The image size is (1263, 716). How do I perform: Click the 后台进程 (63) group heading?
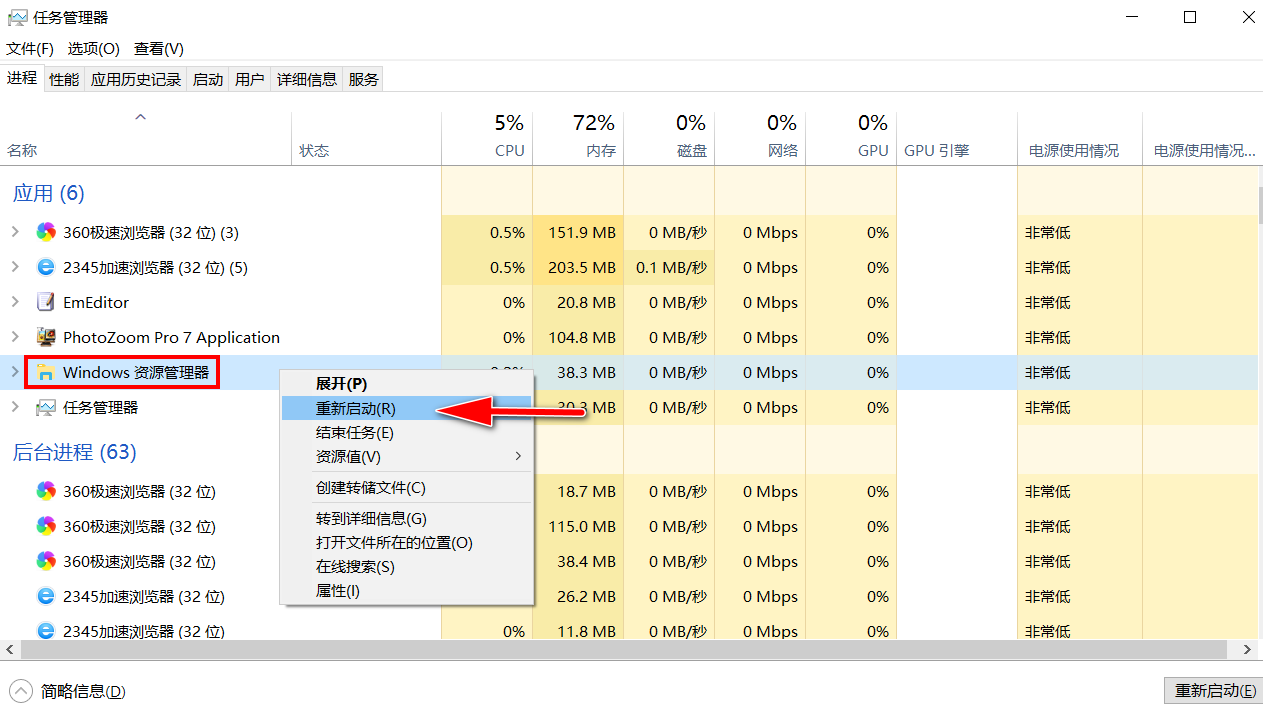pyautogui.click(x=74, y=452)
